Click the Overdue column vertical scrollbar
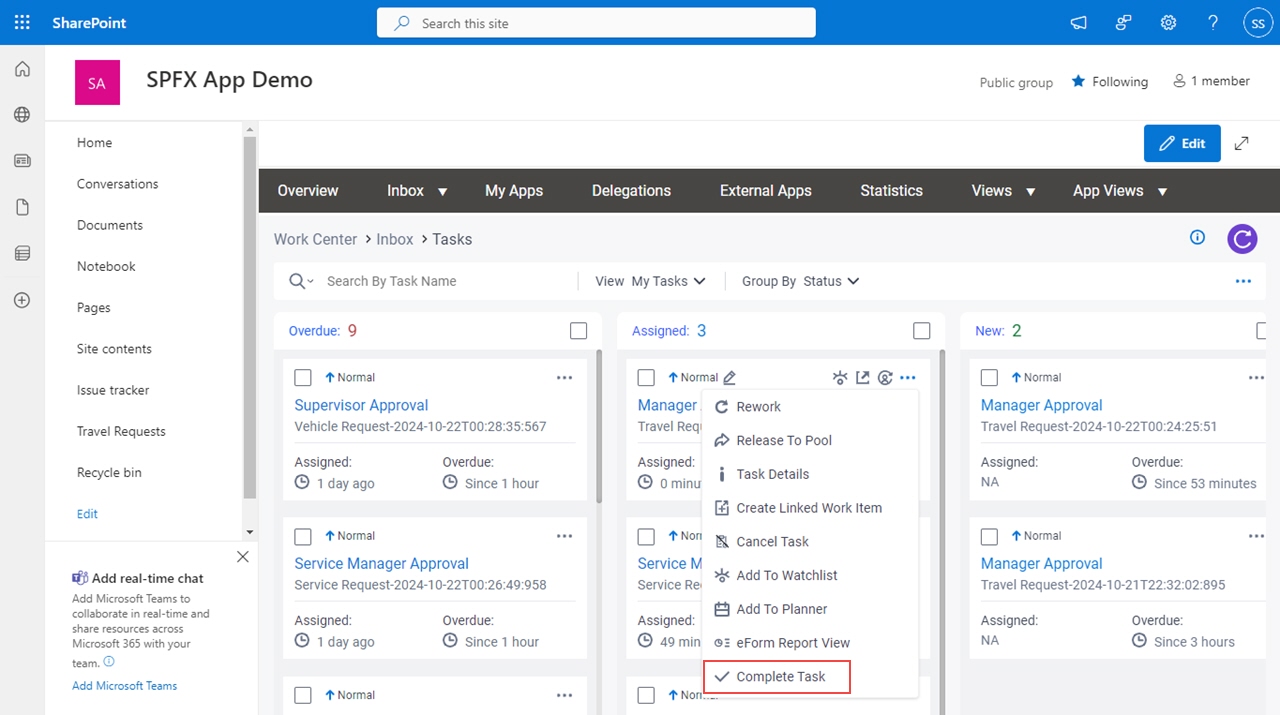 tap(599, 425)
